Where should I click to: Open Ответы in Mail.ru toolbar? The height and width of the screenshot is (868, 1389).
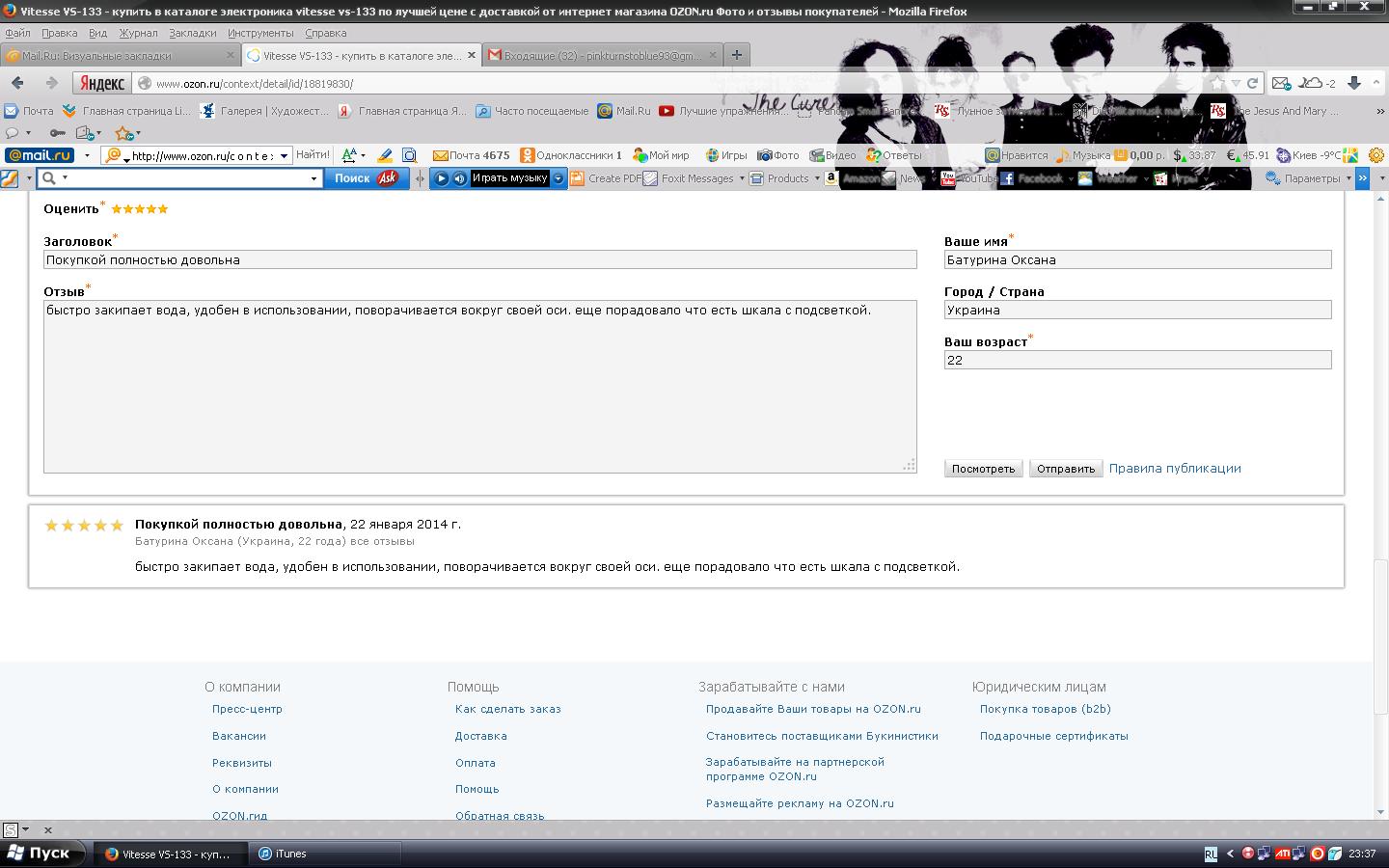coord(894,155)
